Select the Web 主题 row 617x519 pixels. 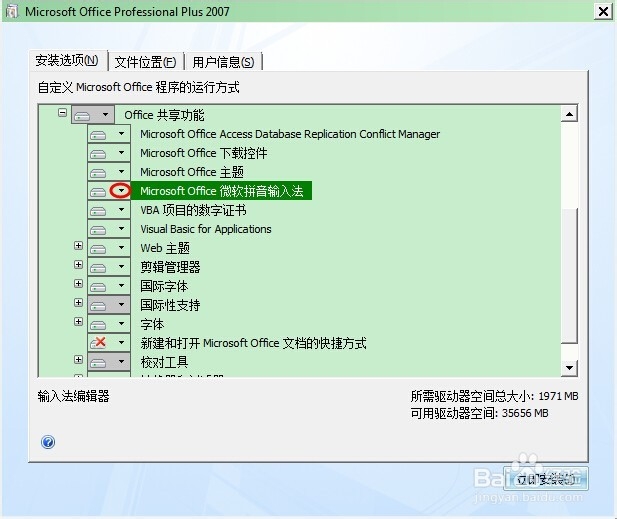pyautogui.click(x=165, y=248)
